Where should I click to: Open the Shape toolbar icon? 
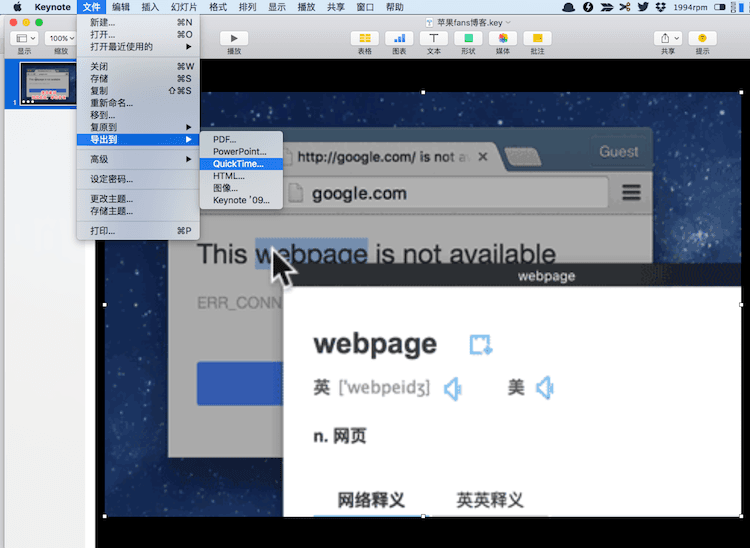pyautogui.click(x=468, y=38)
